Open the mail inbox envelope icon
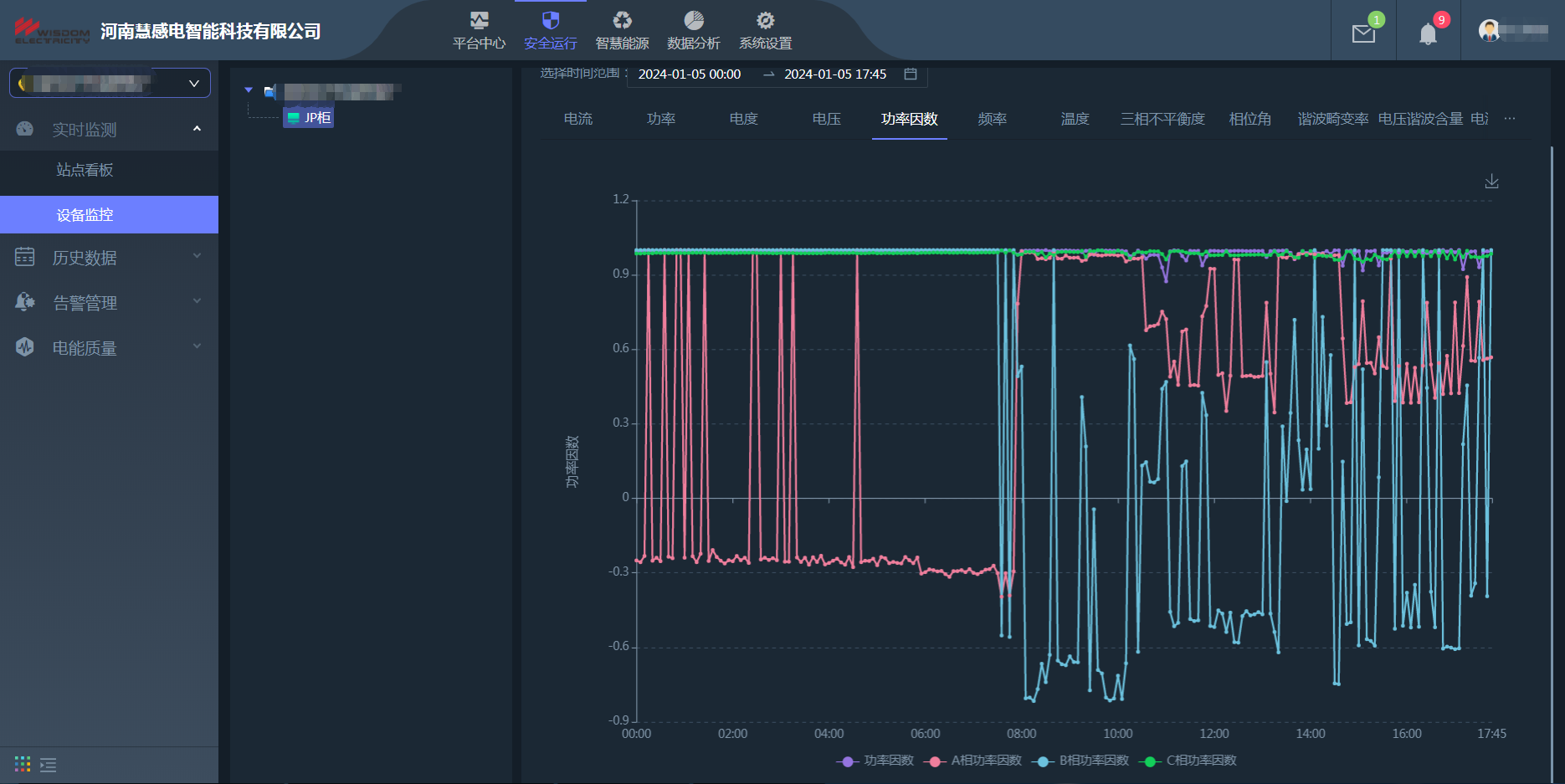 coord(1363,33)
